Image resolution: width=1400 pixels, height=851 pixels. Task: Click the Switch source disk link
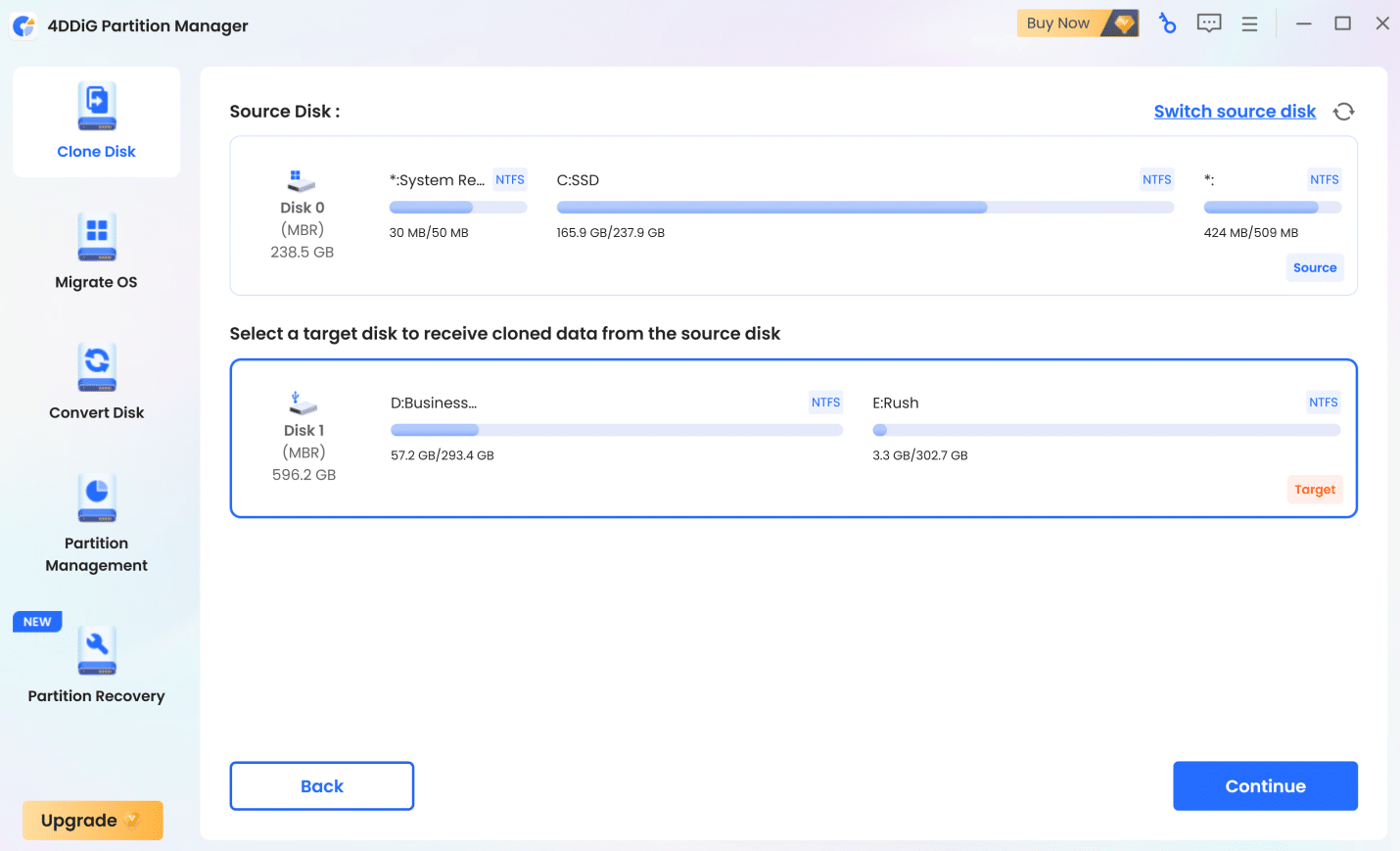point(1235,112)
